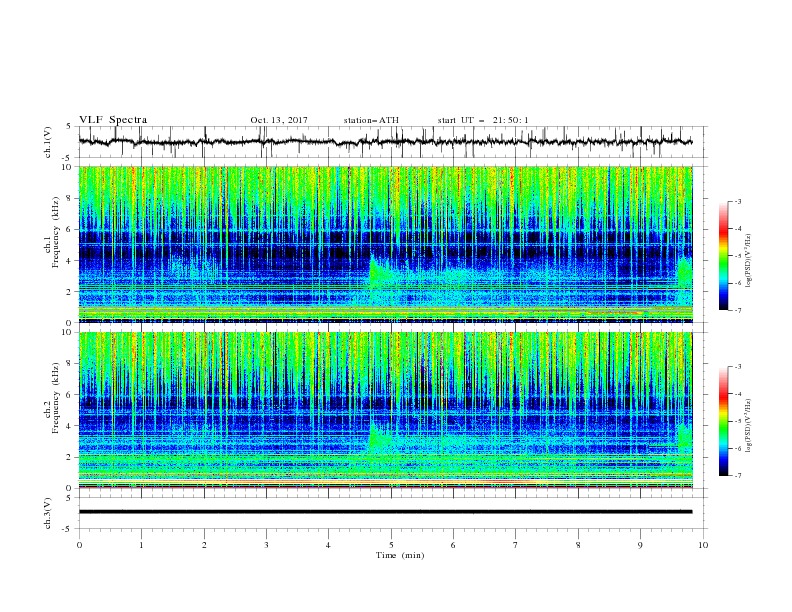Click the "8" kHz tick on ch.1 spectrogram
The image size is (792, 612).
click(70, 198)
